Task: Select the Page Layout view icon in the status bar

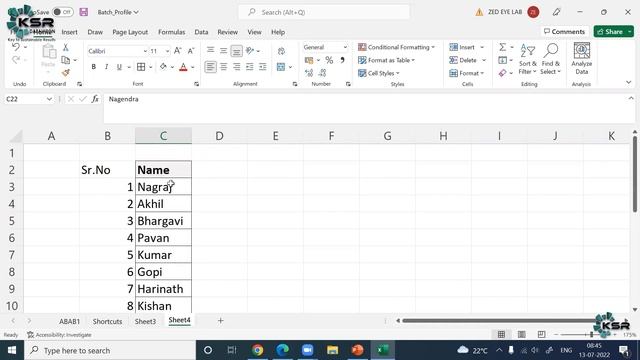Action: coord(521,334)
